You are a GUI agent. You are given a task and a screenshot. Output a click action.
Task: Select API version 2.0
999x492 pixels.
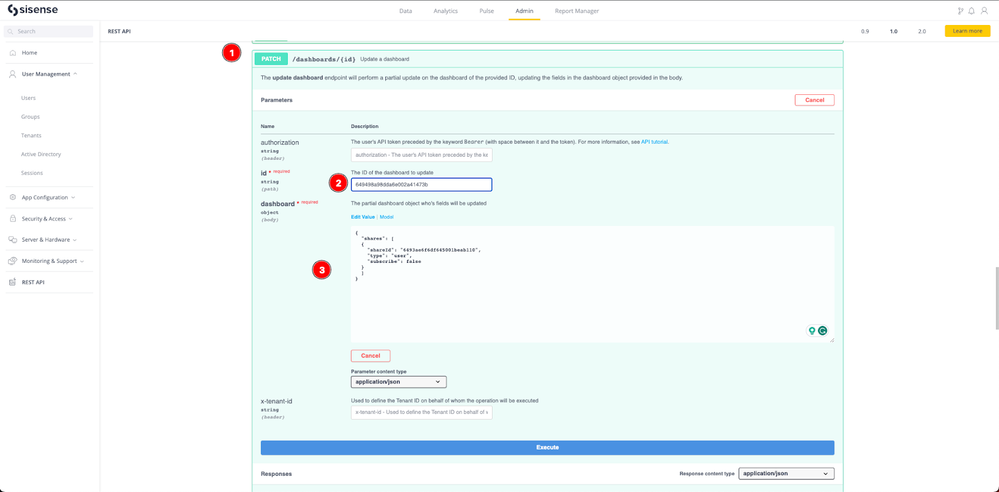tap(922, 31)
